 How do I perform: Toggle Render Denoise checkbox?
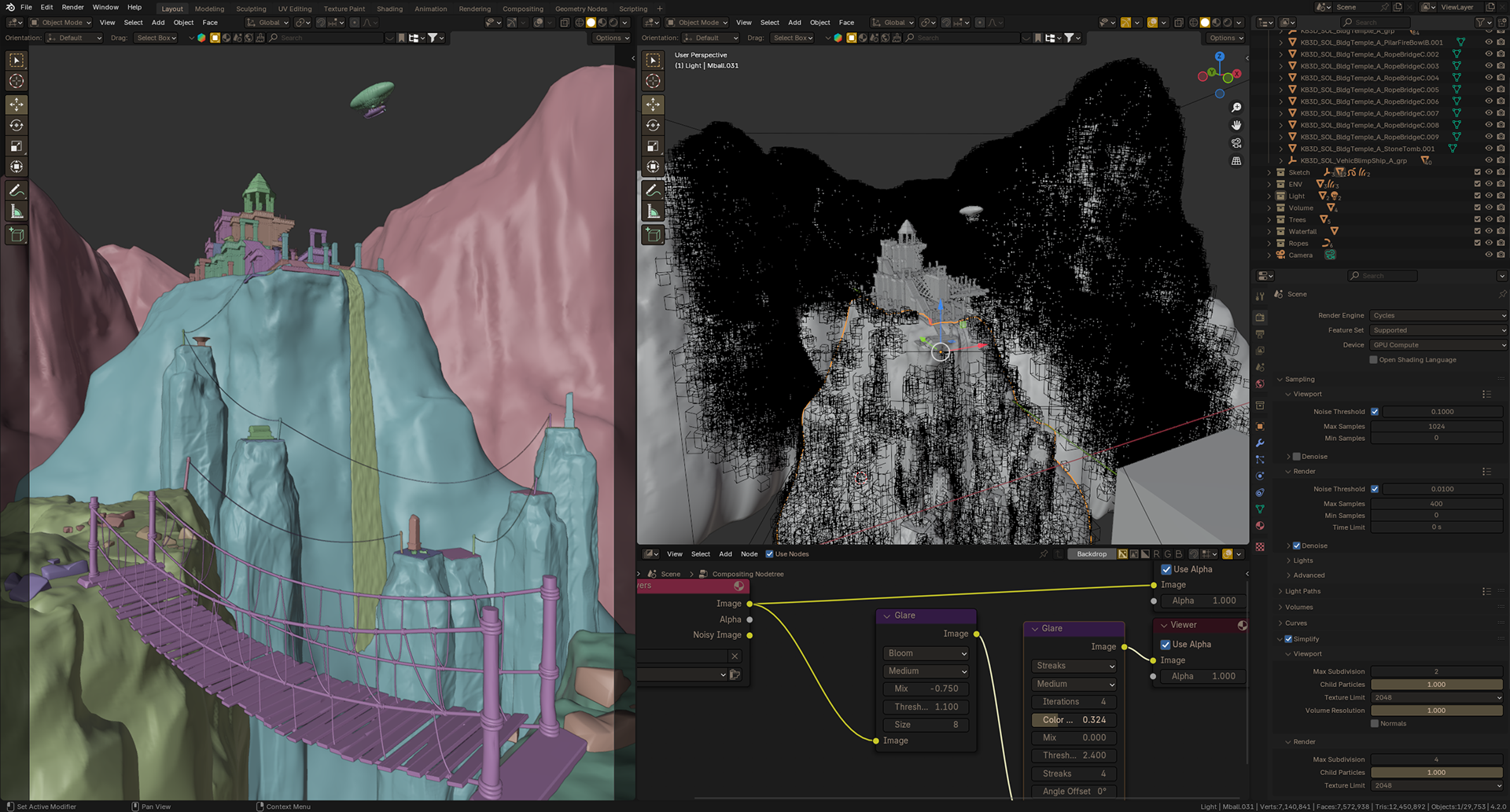(x=1297, y=546)
